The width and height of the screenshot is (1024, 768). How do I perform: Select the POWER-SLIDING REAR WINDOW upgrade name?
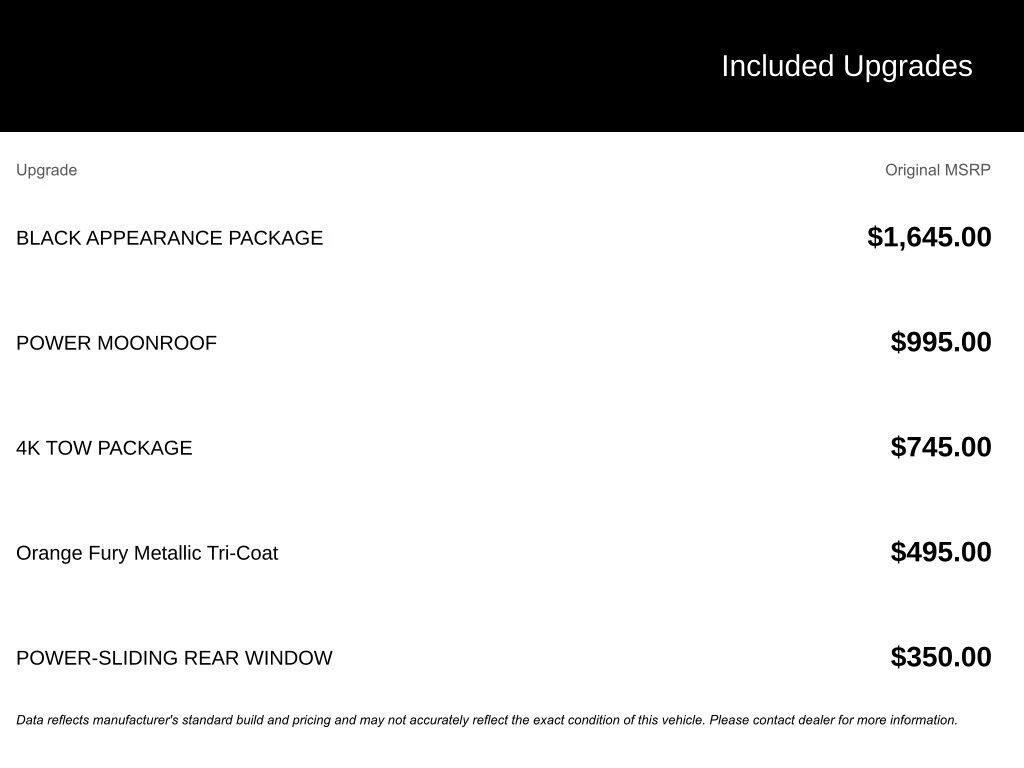[x=174, y=658]
